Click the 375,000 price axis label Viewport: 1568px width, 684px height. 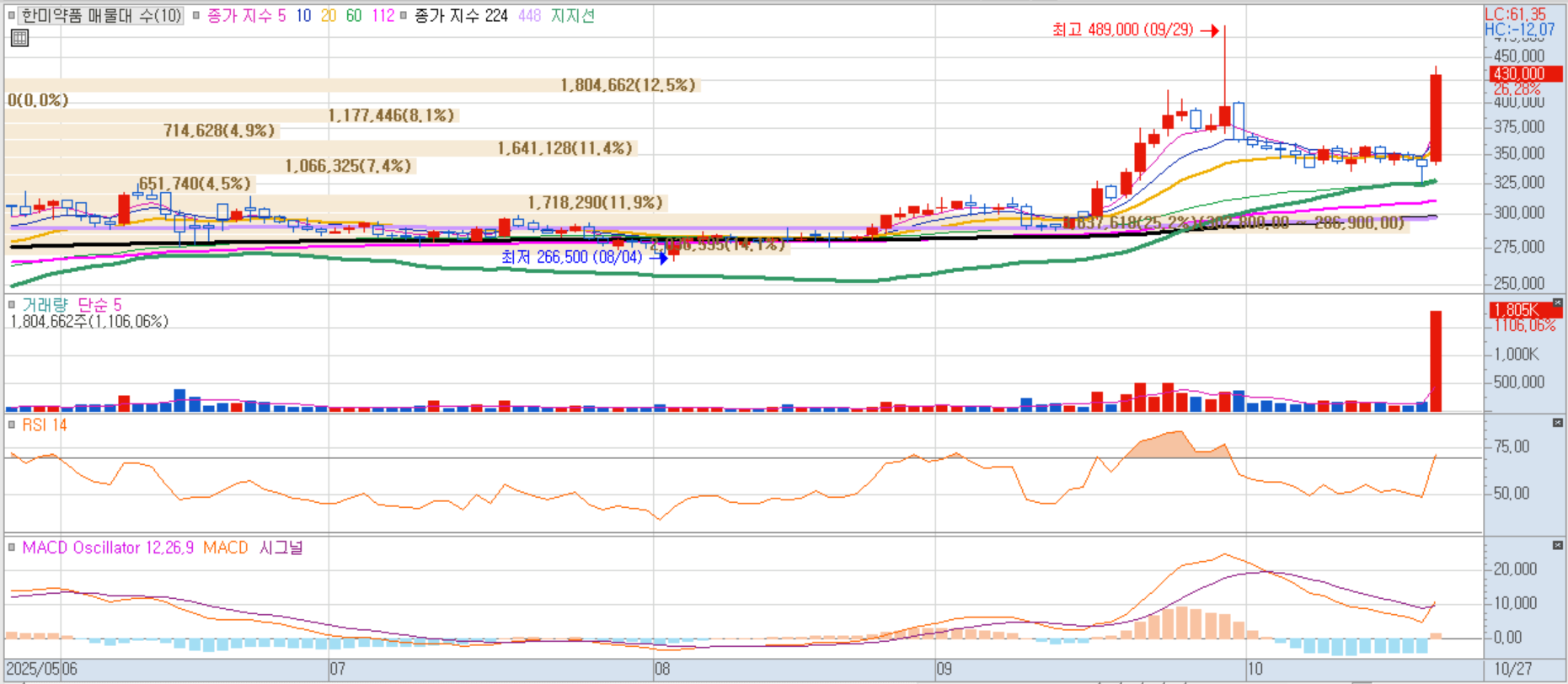(x=1519, y=127)
